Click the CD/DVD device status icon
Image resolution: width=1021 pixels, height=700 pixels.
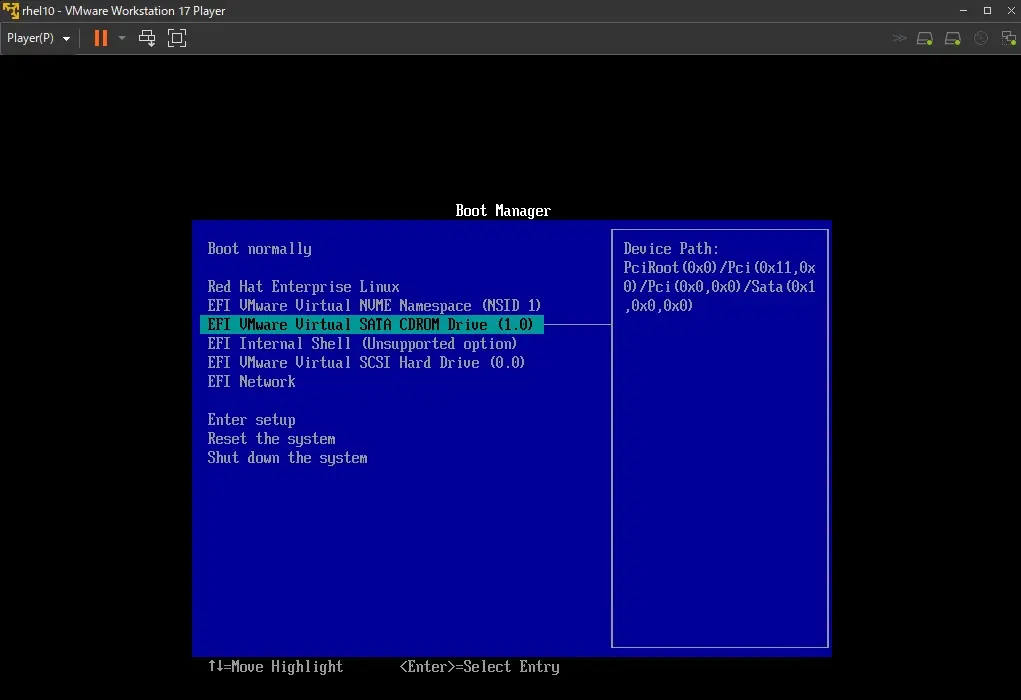click(x=952, y=38)
